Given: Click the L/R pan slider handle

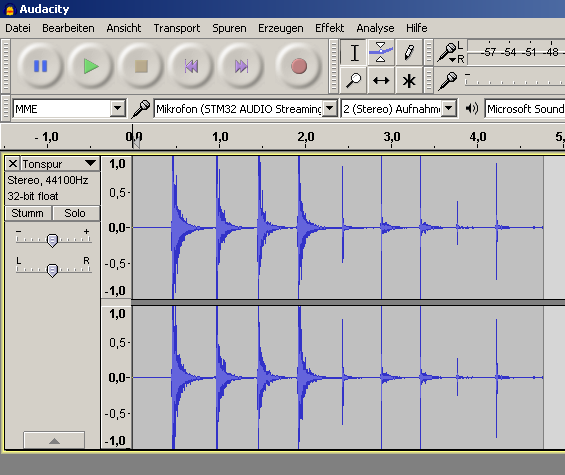Looking at the screenshot, I should pyautogui.click(x=53, y=270).
